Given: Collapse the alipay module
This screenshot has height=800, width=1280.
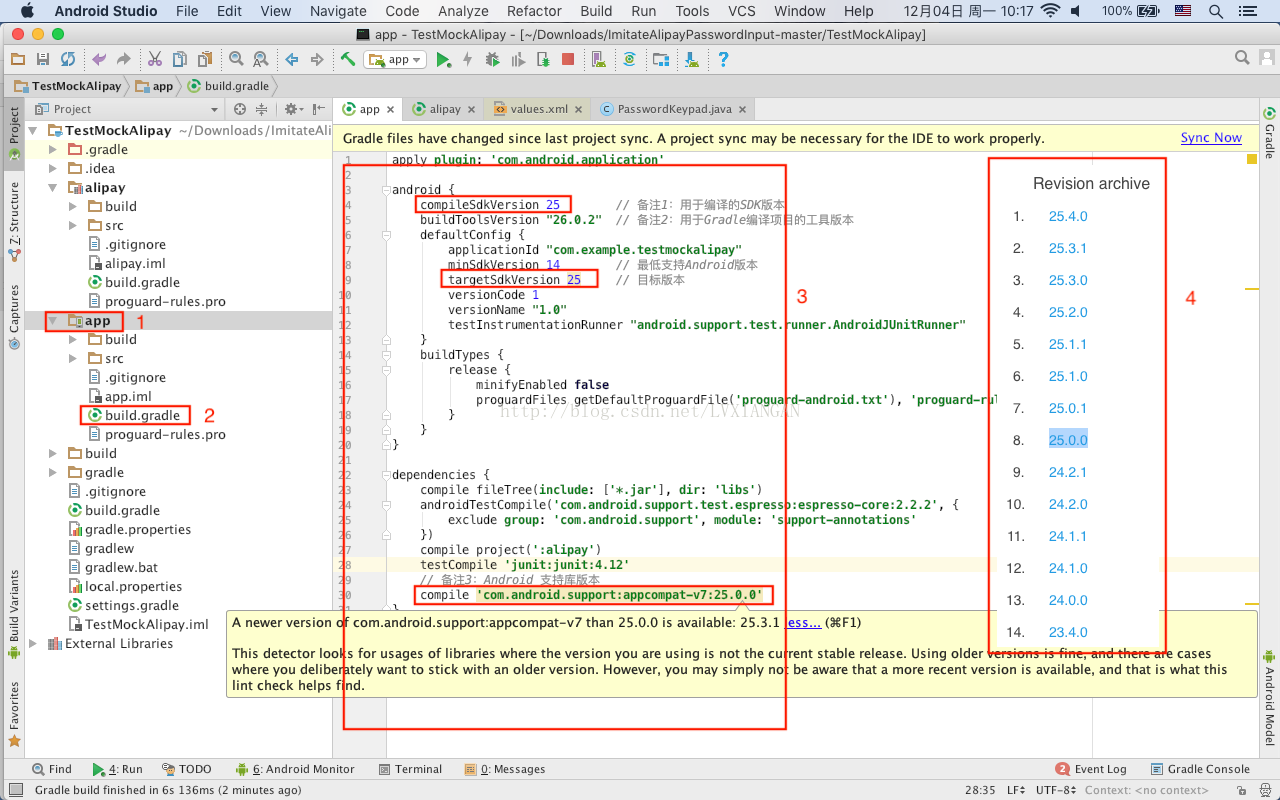Looking at the screenshot, I should (x=54, y=187).
